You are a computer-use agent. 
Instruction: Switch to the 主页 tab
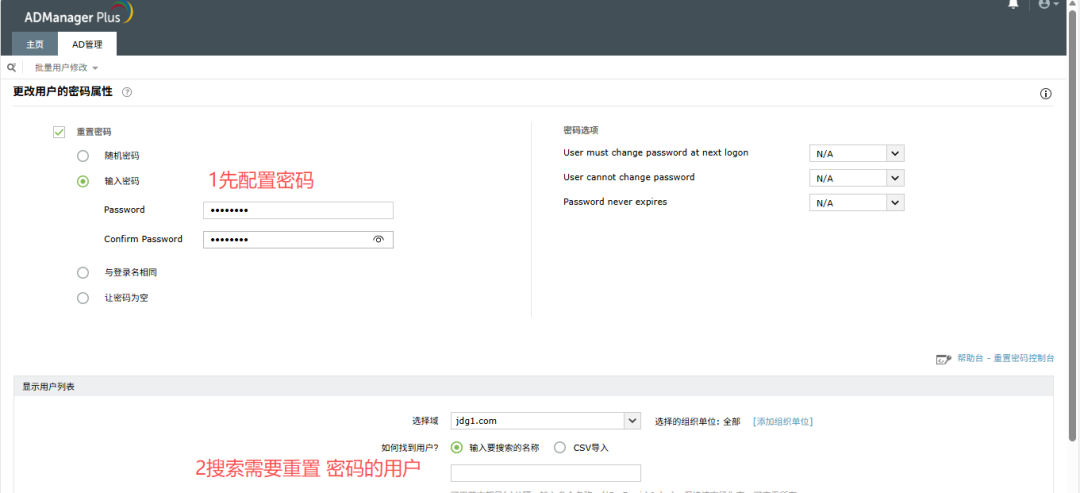(35, 44)
